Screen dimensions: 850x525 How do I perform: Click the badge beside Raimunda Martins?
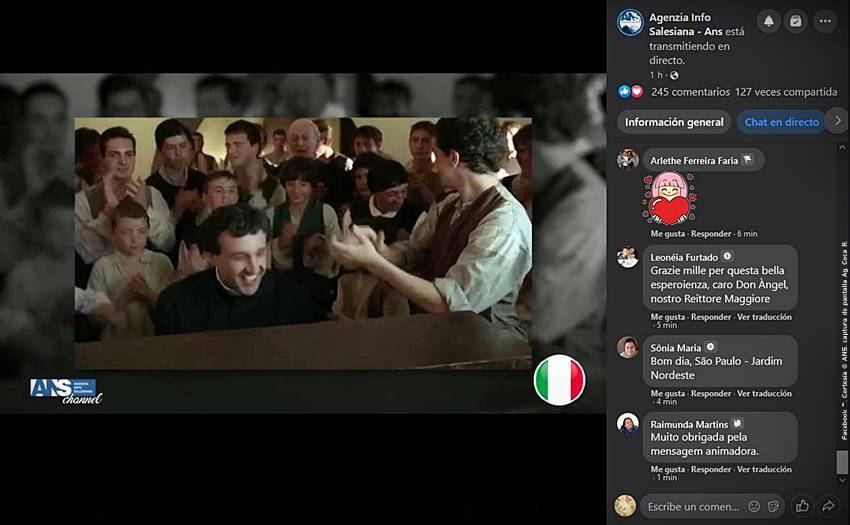(737, 423)
